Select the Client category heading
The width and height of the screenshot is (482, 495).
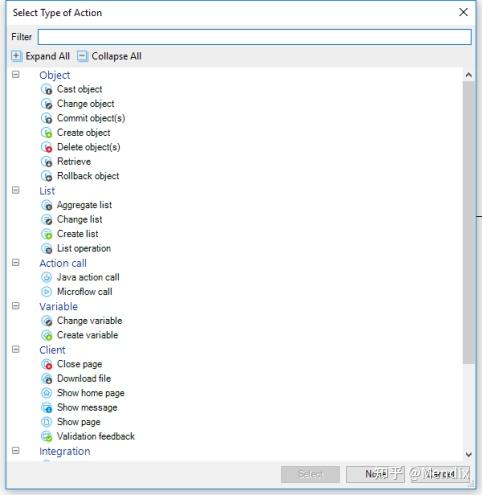52,350
